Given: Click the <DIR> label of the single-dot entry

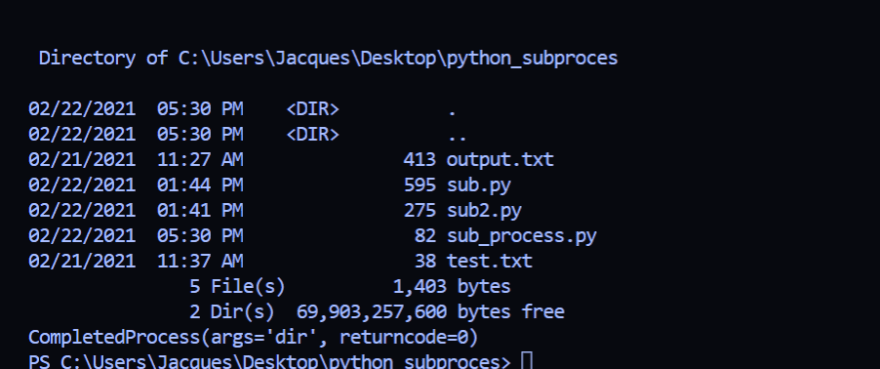Looking at the screenshot, I should pos(313,109).
